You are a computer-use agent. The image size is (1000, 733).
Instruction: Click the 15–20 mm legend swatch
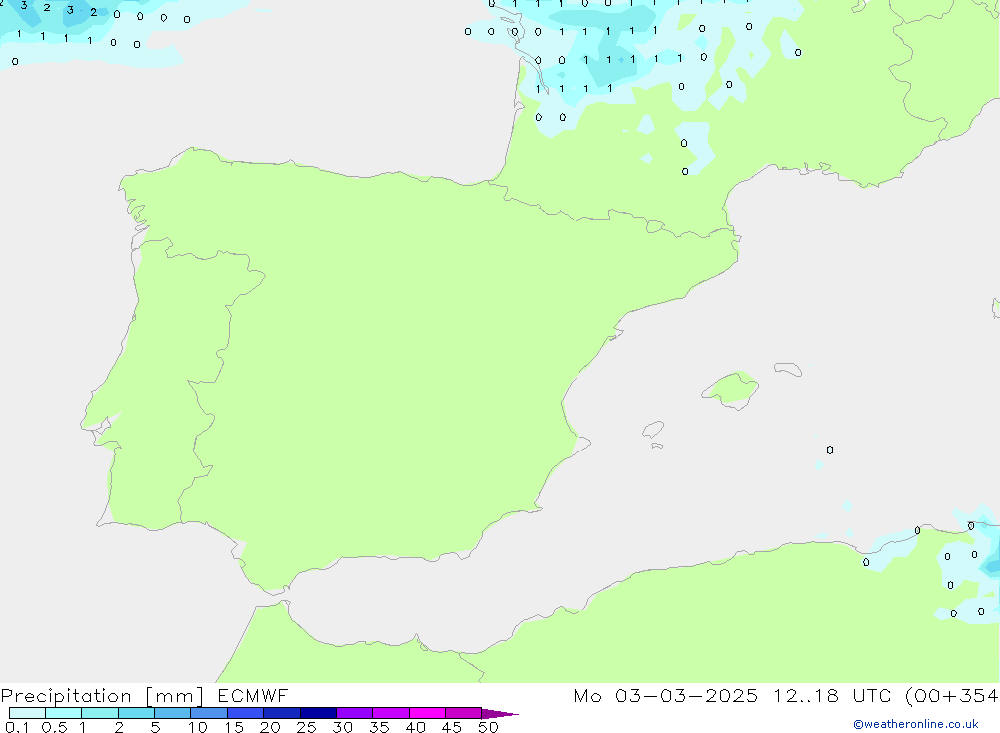pyautogui.click(x=245, y=713)
